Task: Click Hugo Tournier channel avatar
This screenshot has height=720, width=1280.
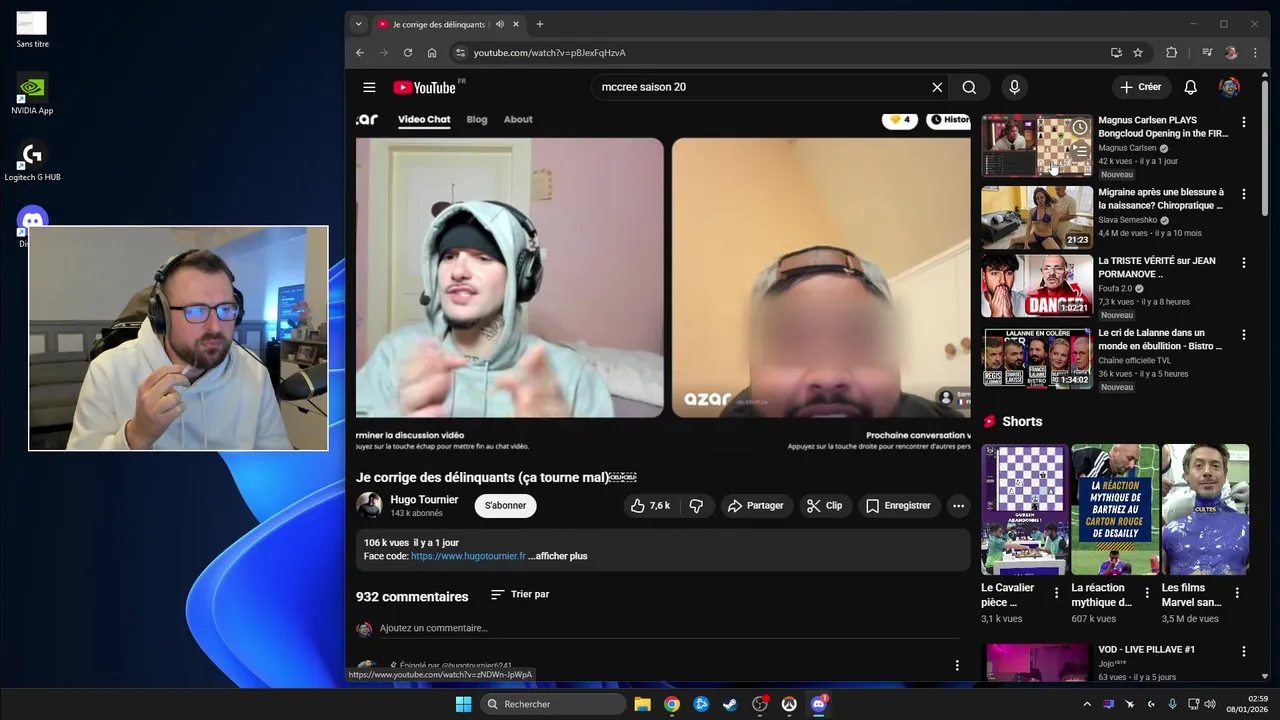Action: click(x=369, y=506)
